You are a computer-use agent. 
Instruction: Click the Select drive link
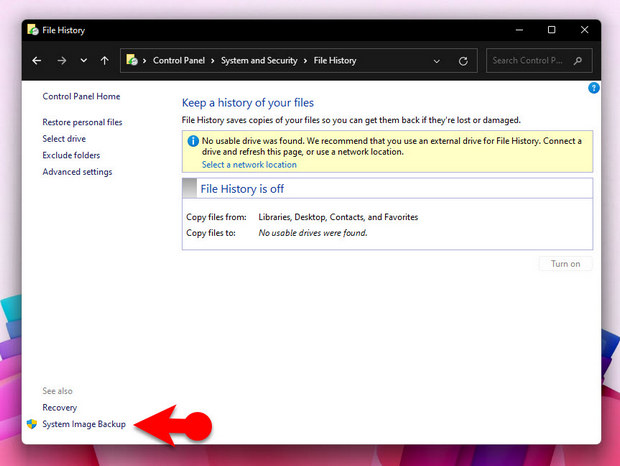point(64,139)
